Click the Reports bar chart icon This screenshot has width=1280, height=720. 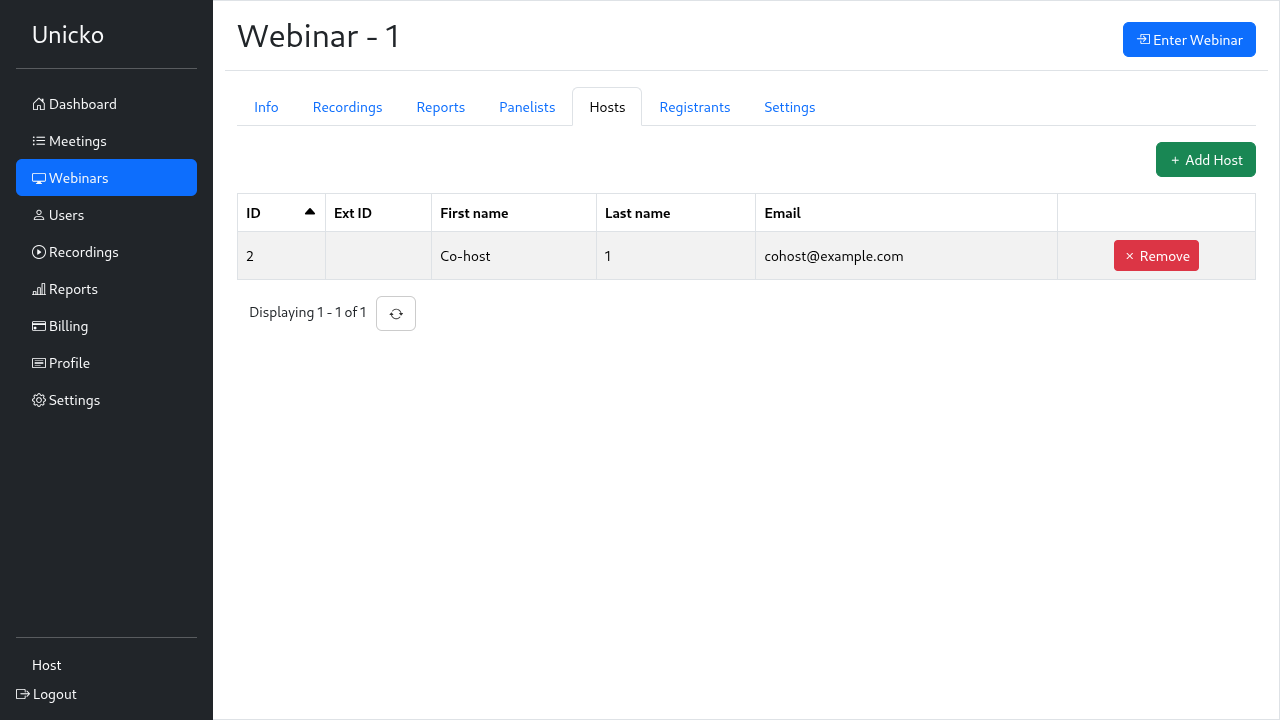tap(39, 289)
